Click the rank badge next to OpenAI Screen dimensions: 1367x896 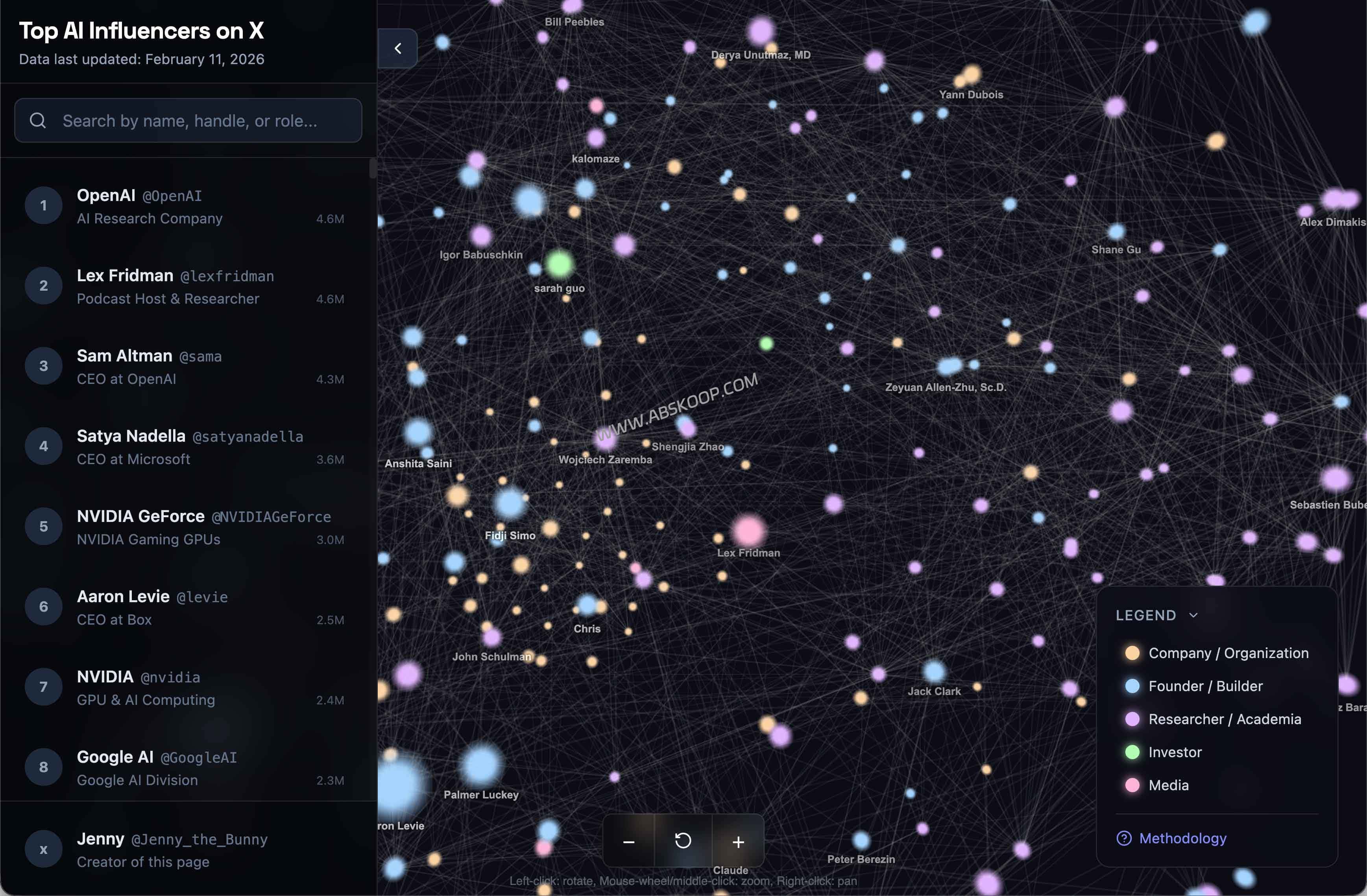43,205
